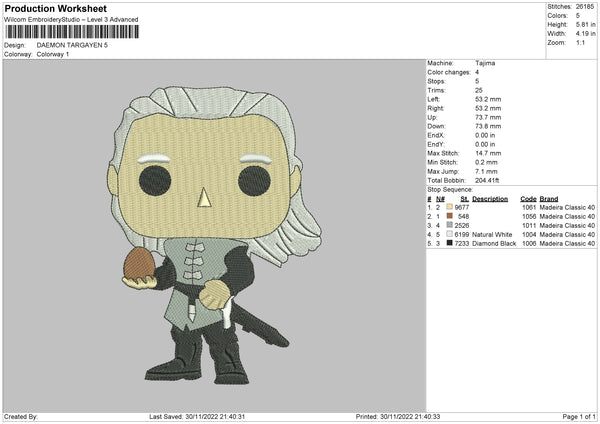The image size is (600, 424).
Task: Click design name 'DAEMON TARGAYEN 5'
Action: pos(72,45)
